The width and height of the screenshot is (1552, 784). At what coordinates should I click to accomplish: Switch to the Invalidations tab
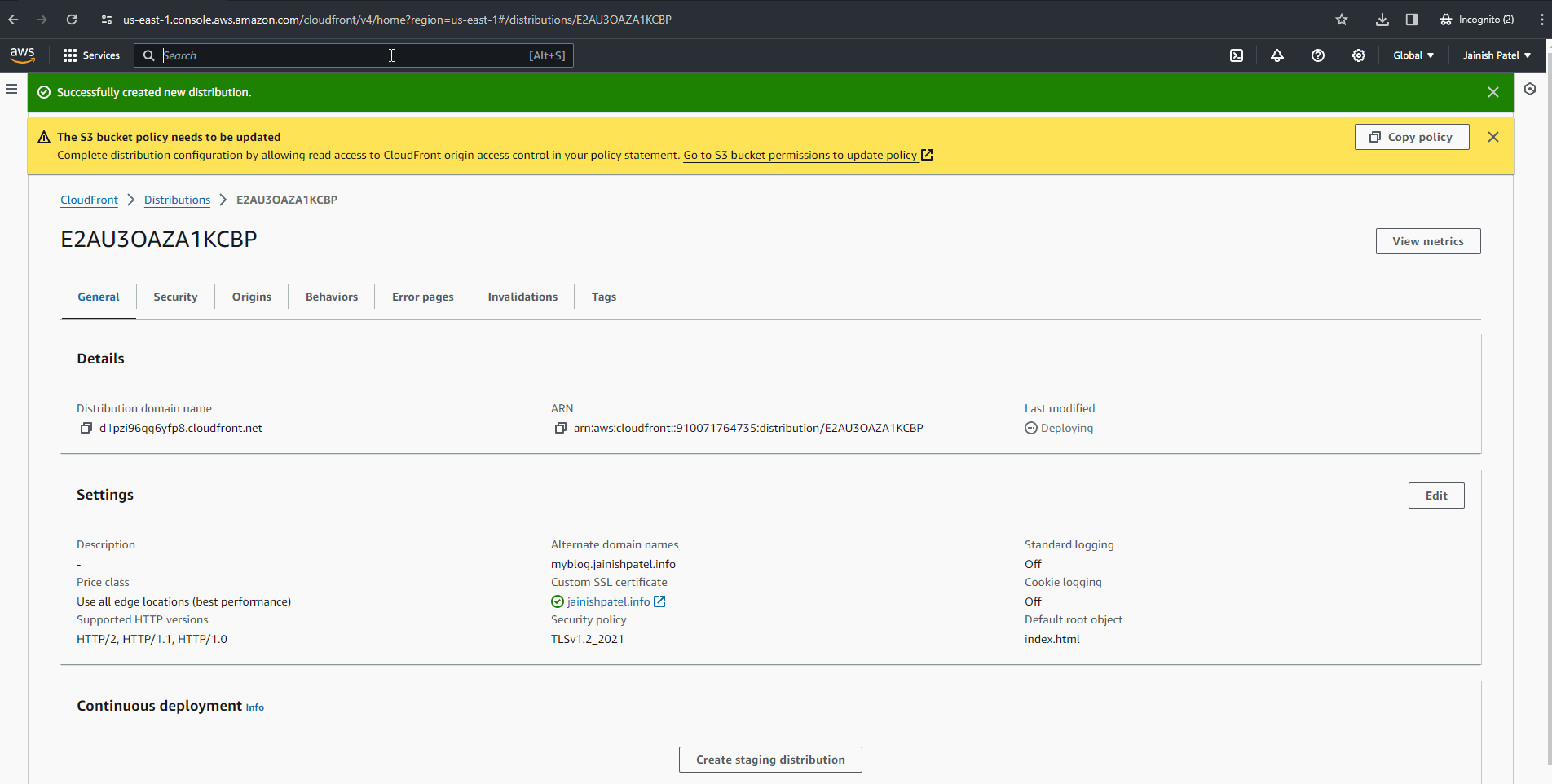pos(522,297)
